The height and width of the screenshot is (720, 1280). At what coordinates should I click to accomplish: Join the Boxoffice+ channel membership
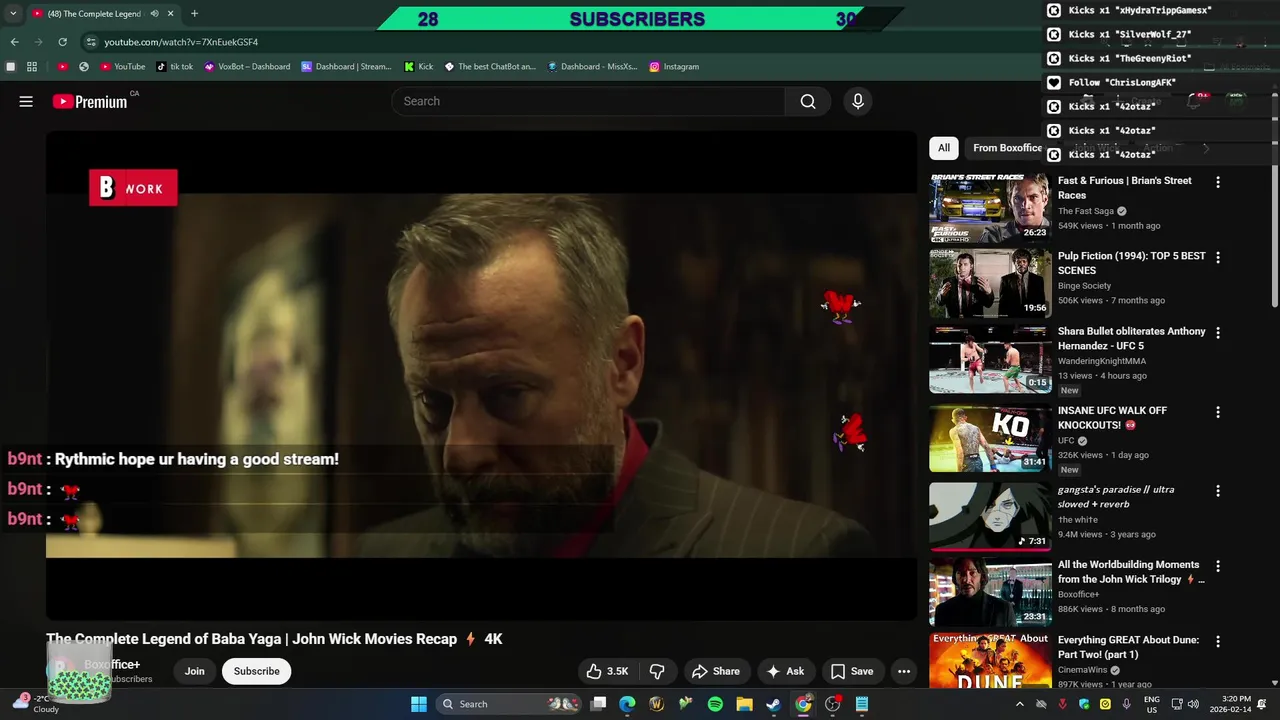(x=194, y=671)
